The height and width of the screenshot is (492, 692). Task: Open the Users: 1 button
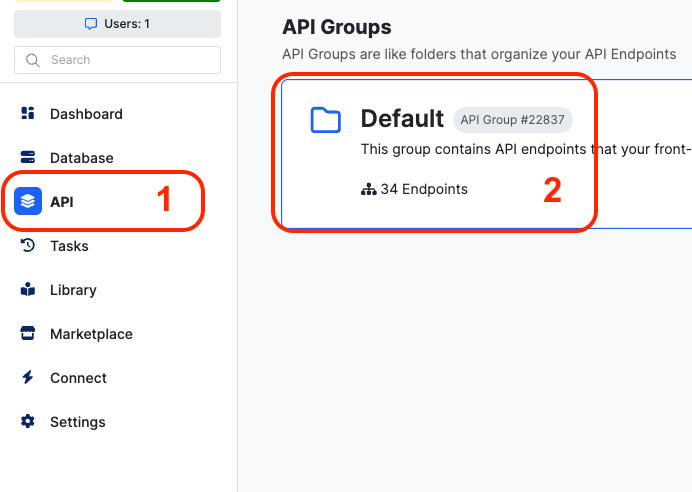[x=117, y=24]
